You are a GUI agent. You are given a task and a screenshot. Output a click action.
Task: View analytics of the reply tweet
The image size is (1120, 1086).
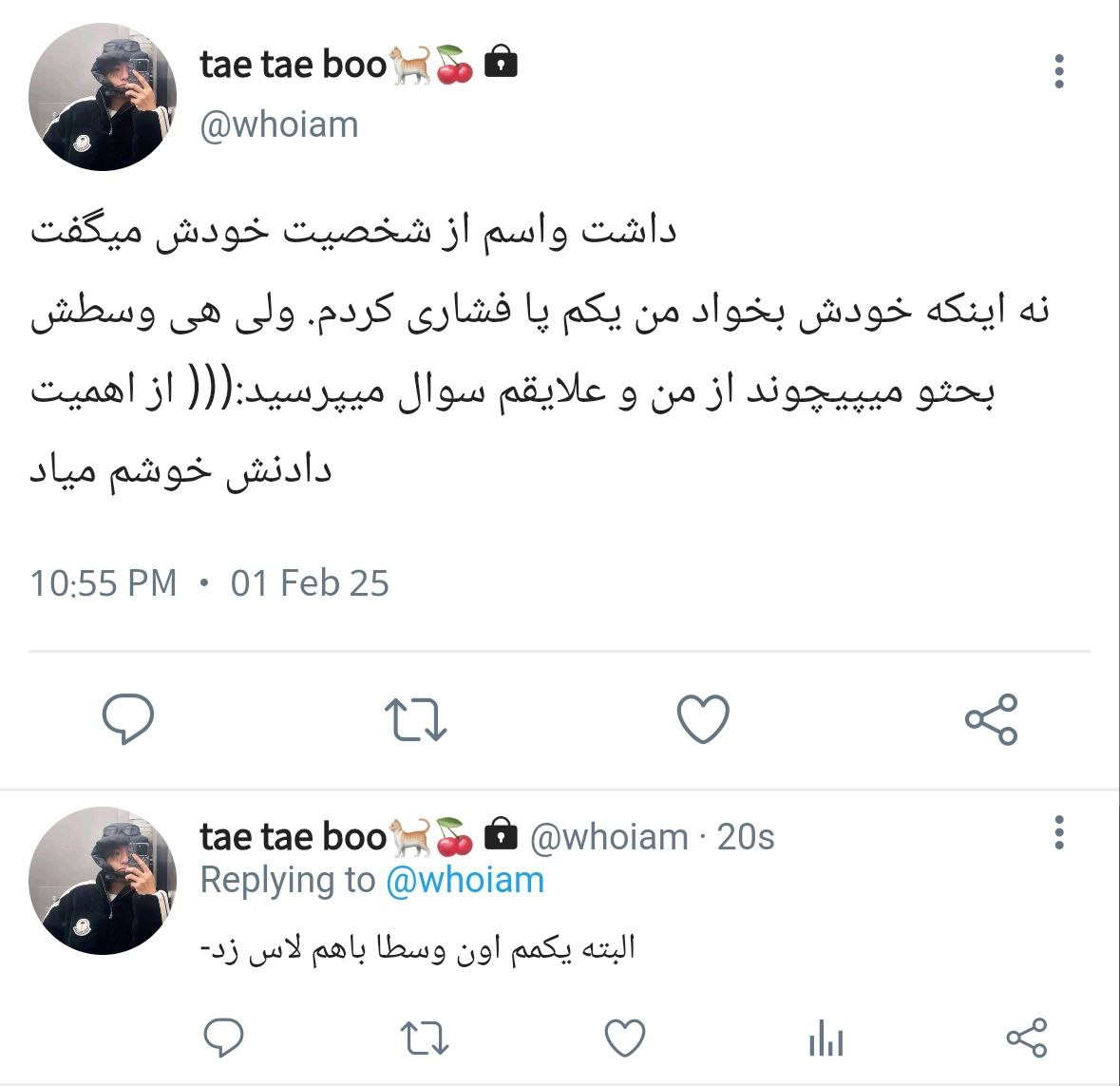tap(826, 1038)
